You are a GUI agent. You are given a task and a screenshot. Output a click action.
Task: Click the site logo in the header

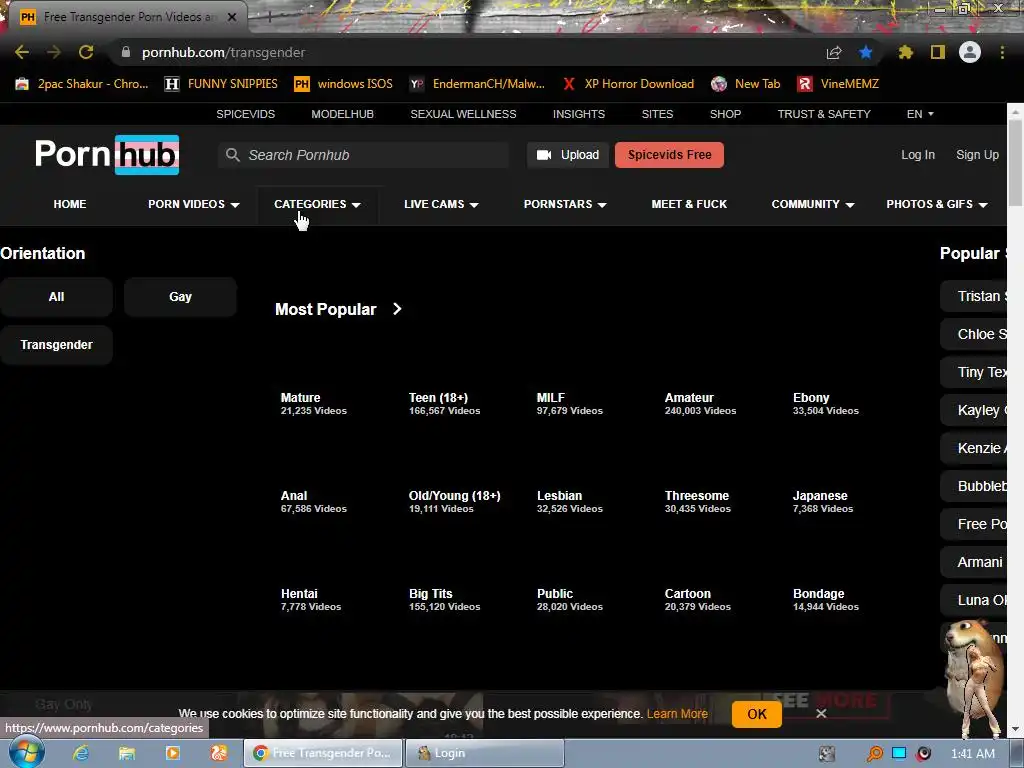click(x=107, y=155)
